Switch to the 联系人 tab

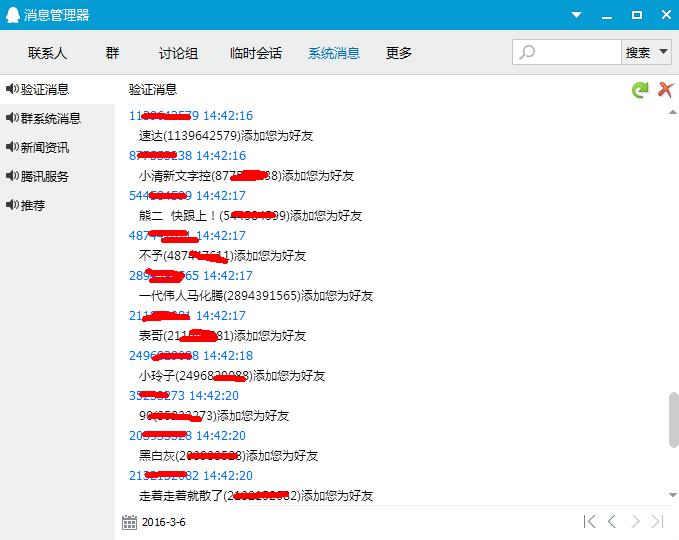pyautogui.click(x=47, y=53)
